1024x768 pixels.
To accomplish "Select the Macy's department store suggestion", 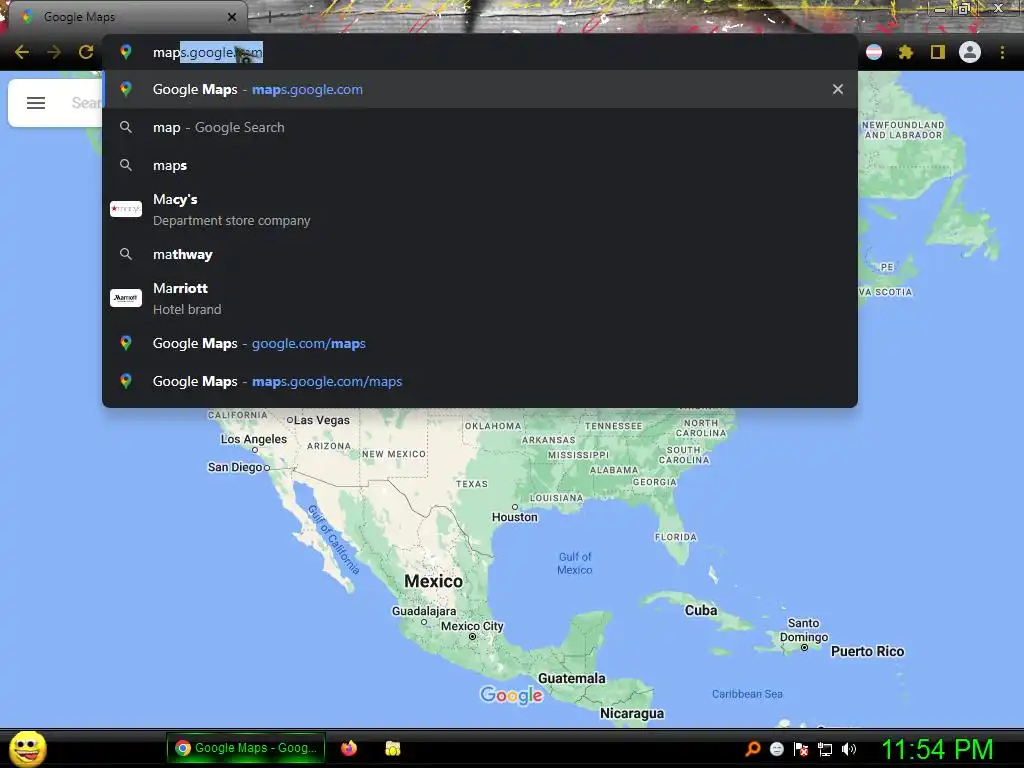I will (479, 210).
